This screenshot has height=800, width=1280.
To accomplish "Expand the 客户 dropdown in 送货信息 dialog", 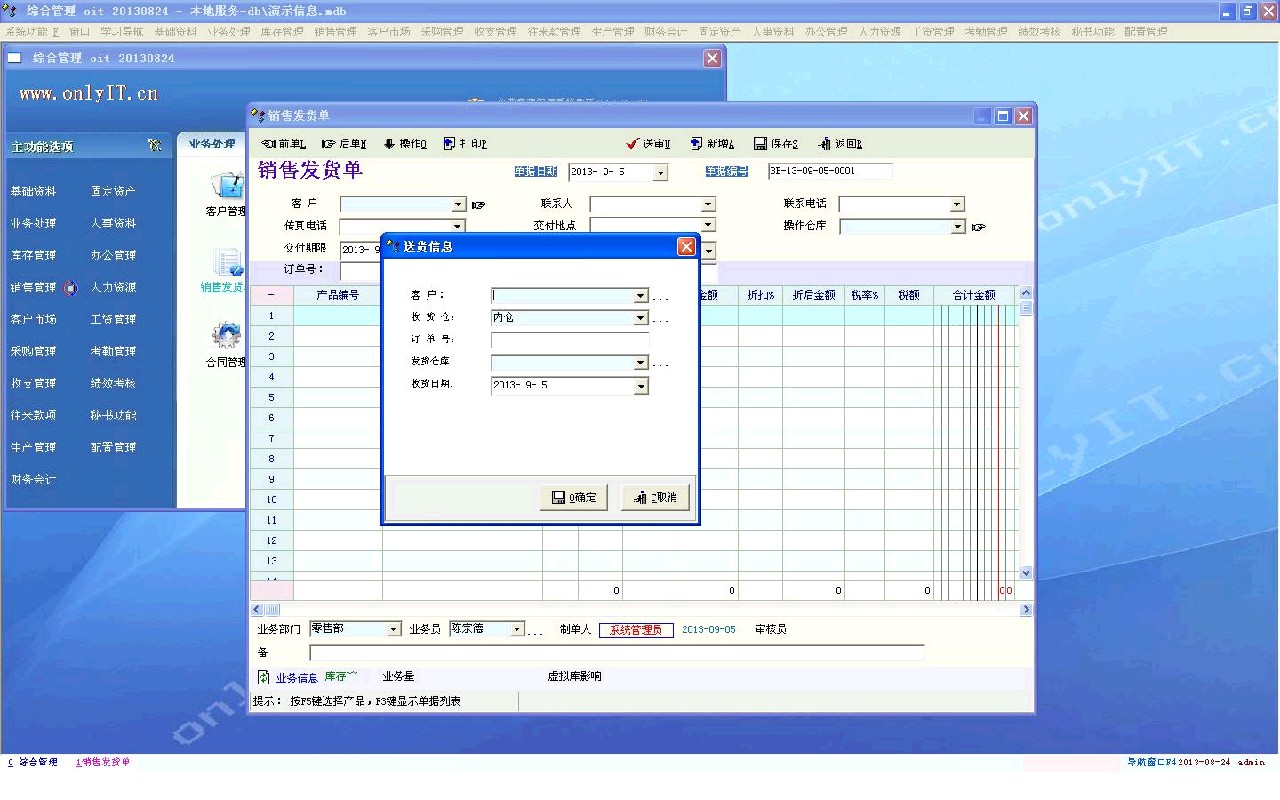I will [641, 297].
